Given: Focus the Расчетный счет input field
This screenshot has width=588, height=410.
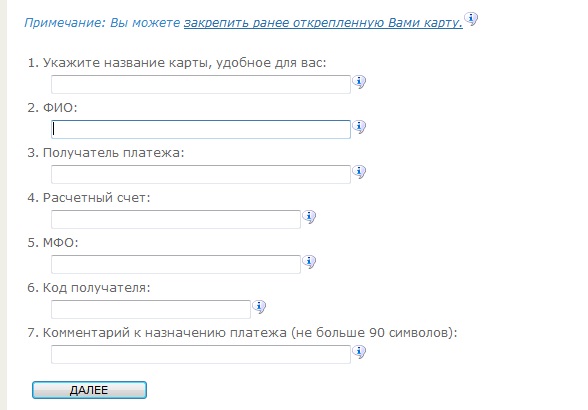Looking at the screenshot, I should click(x=176, y=219).
